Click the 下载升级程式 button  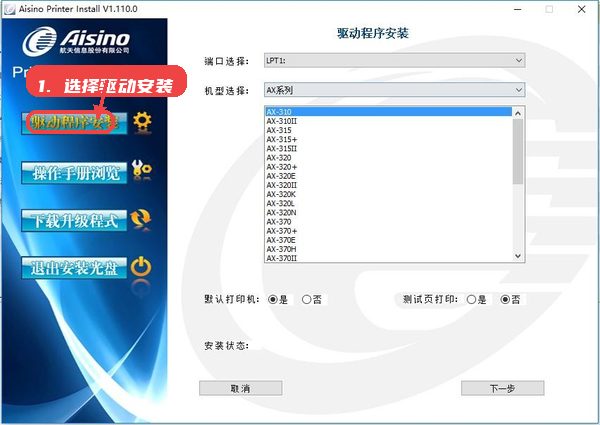click(74, 220)
